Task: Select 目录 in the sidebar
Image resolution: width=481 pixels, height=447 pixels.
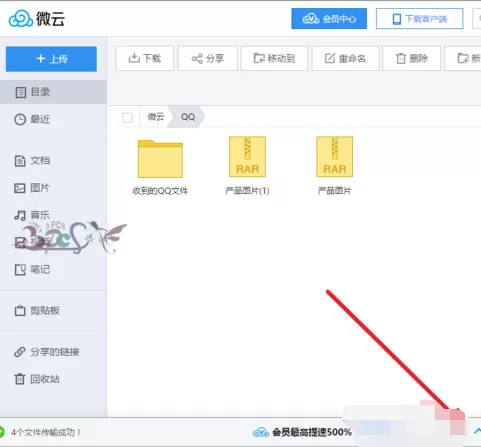Action: 53,92
